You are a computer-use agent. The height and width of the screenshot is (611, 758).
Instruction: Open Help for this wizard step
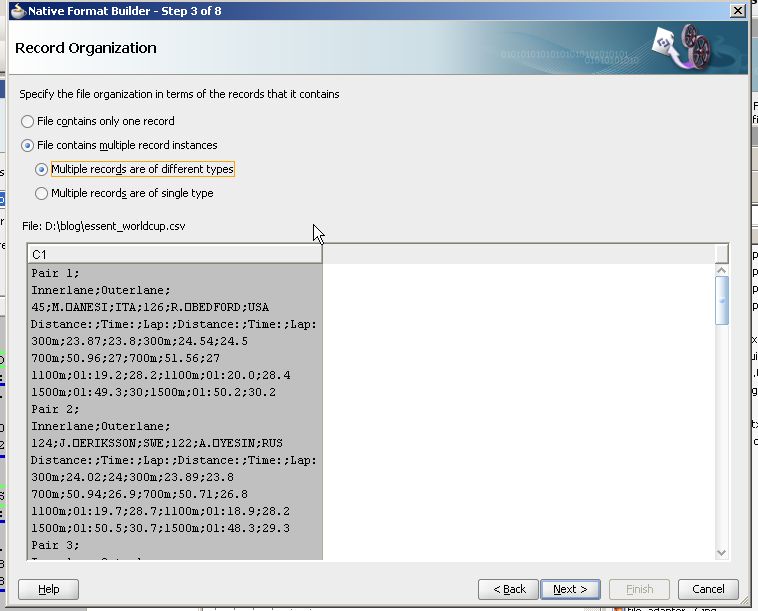[48, 589]
